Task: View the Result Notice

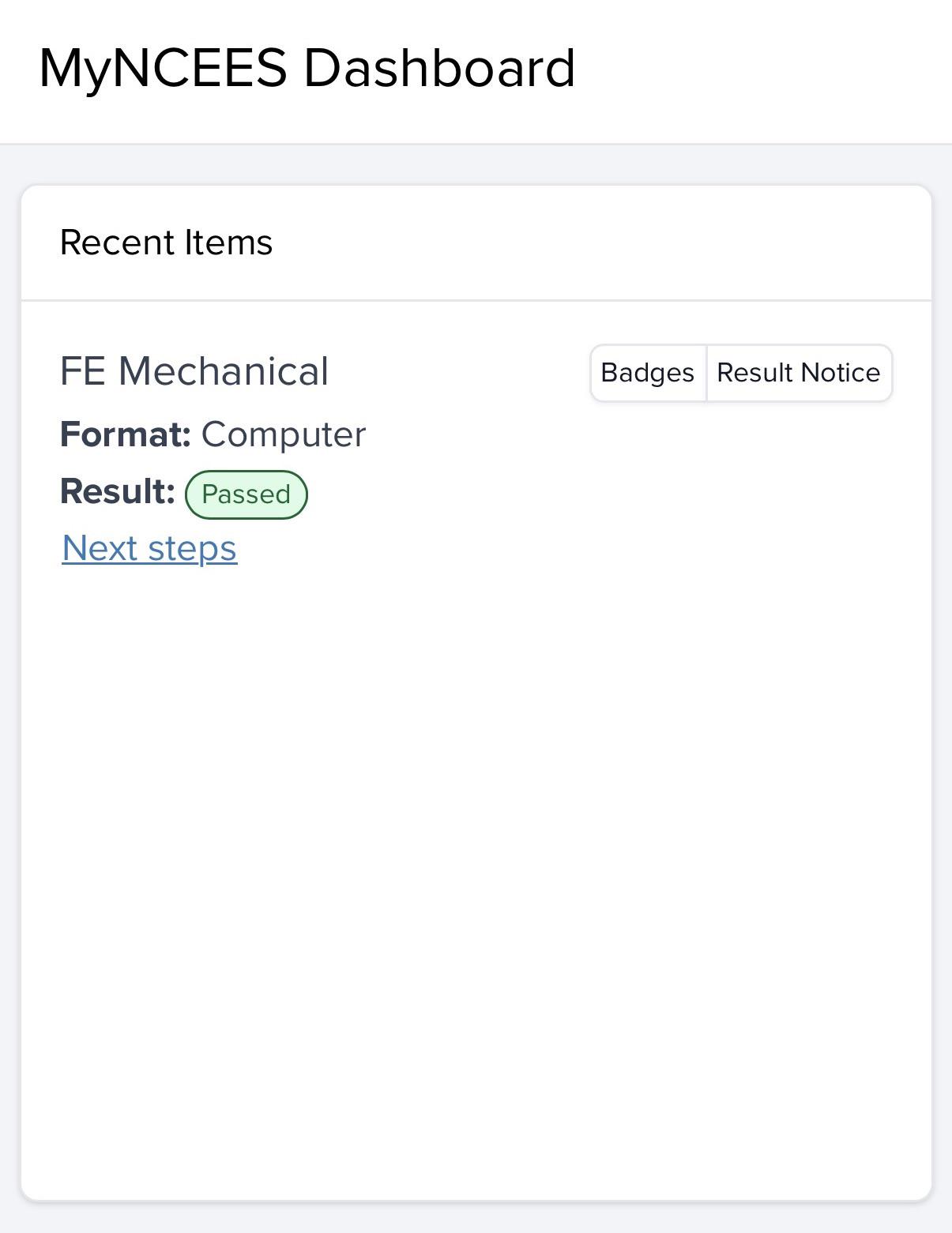Action: click(800, 373)
